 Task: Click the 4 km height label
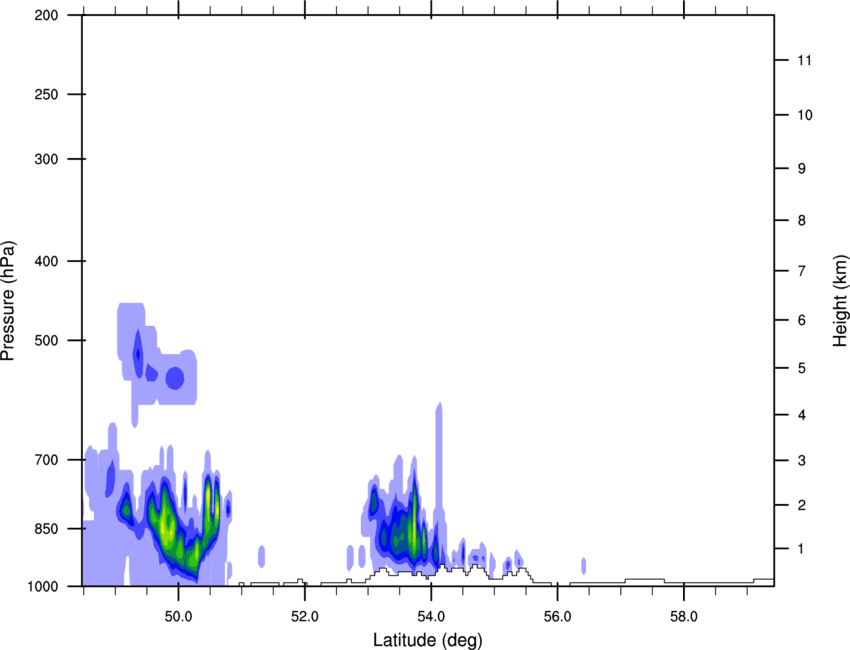pyautogui.click(x=802, y=415)
